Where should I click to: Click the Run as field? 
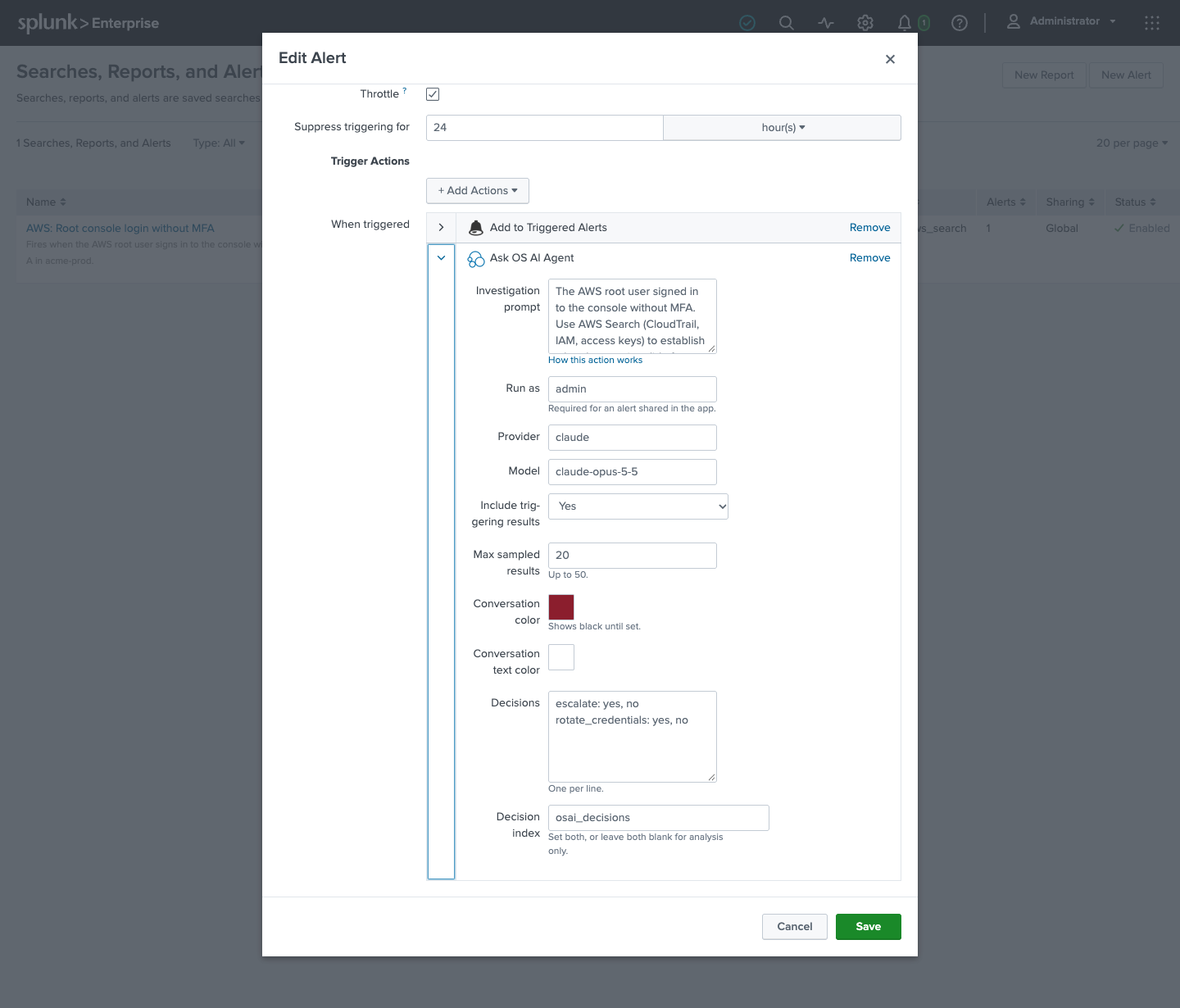633,389
